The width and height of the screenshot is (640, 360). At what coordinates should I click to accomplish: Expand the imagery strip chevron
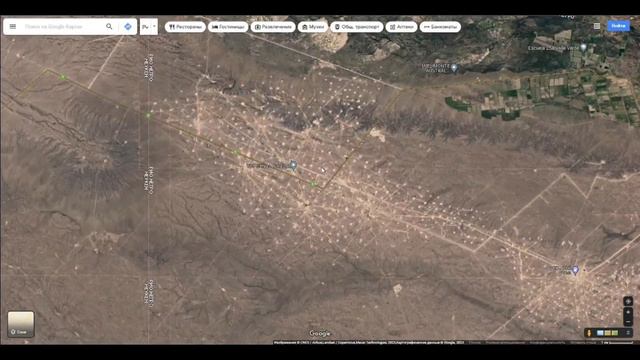click(x=628, y=333)
